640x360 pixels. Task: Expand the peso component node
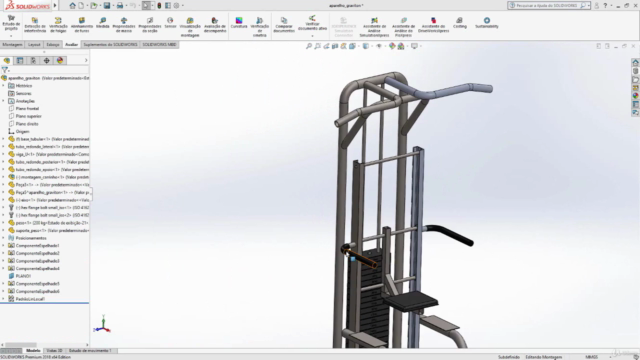coord(3,223)
